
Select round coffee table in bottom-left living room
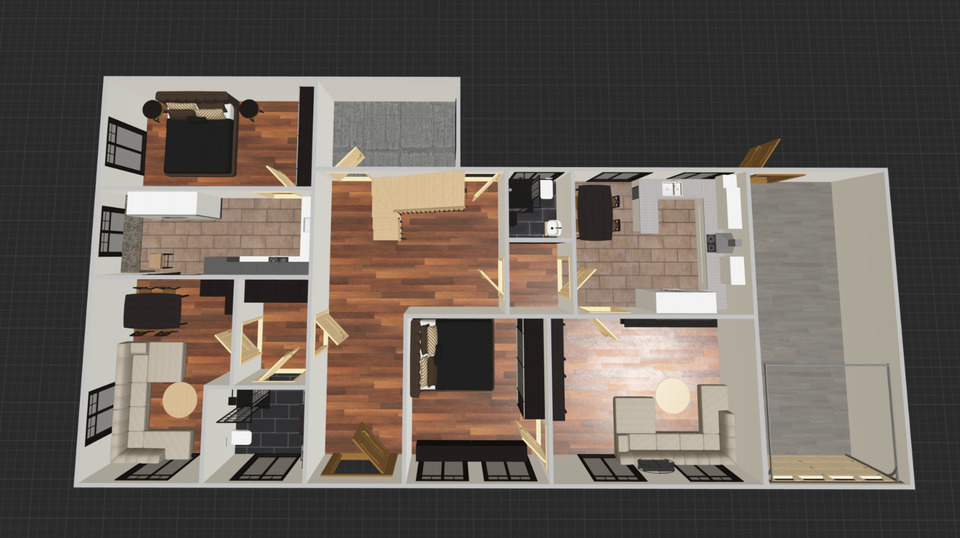[180, 400]
